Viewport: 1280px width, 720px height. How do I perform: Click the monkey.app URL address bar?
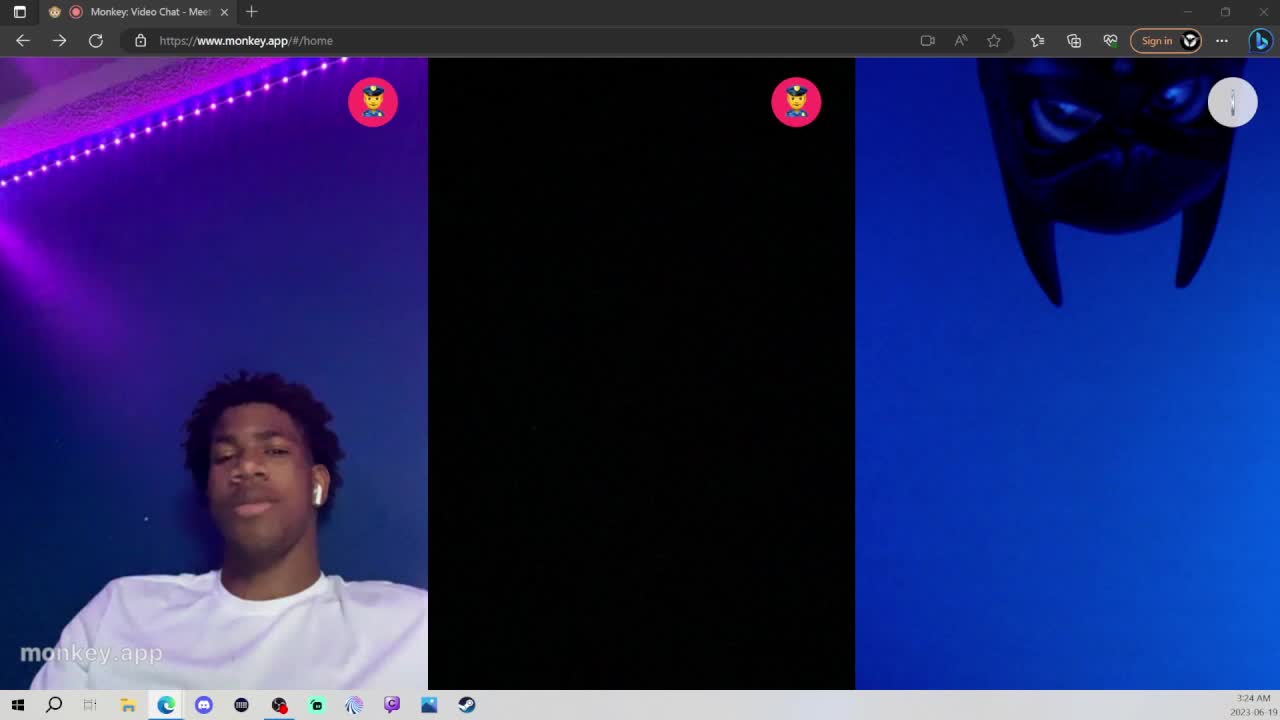500,41
